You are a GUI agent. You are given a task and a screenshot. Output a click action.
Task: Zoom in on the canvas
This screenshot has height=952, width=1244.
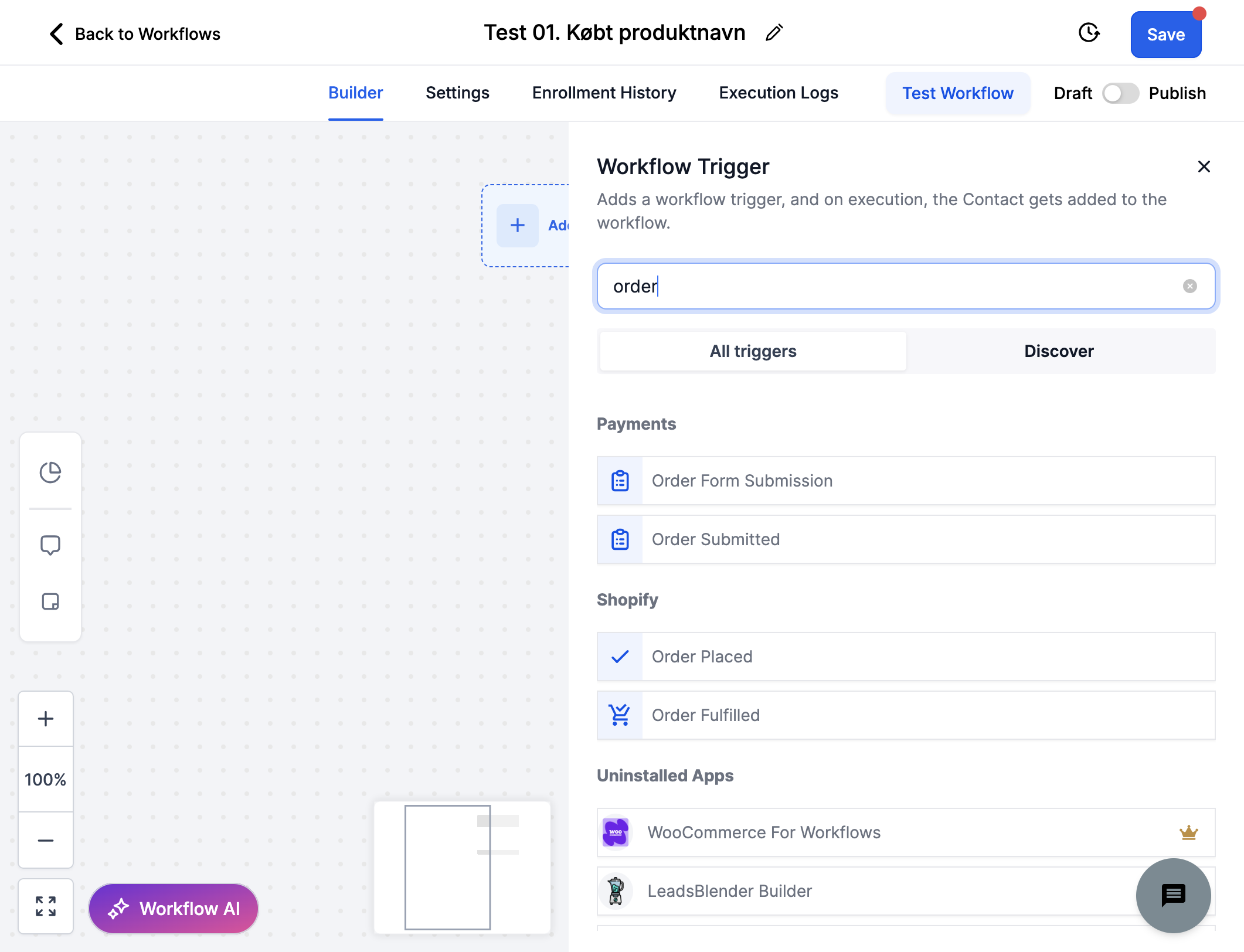point(46,719)
